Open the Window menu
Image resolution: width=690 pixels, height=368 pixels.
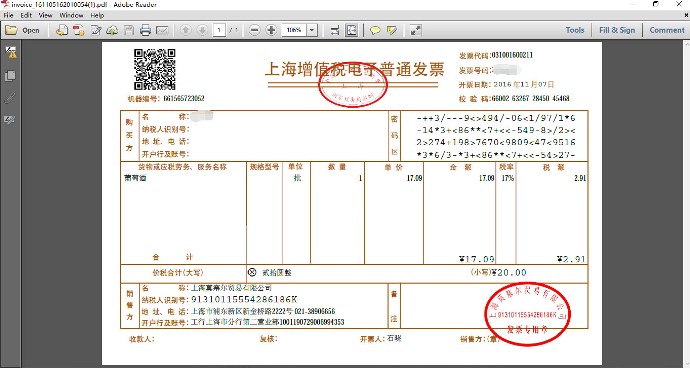71,15
